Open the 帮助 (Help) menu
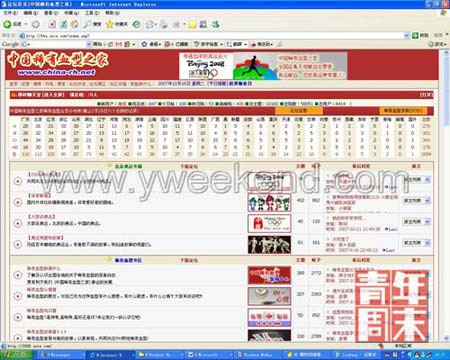Screen dimensions: 450x360 click(112, 13)
